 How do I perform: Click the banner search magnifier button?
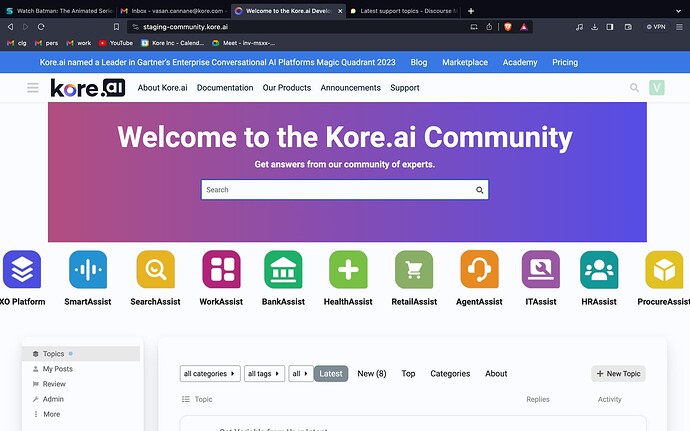tap(479, 190)
